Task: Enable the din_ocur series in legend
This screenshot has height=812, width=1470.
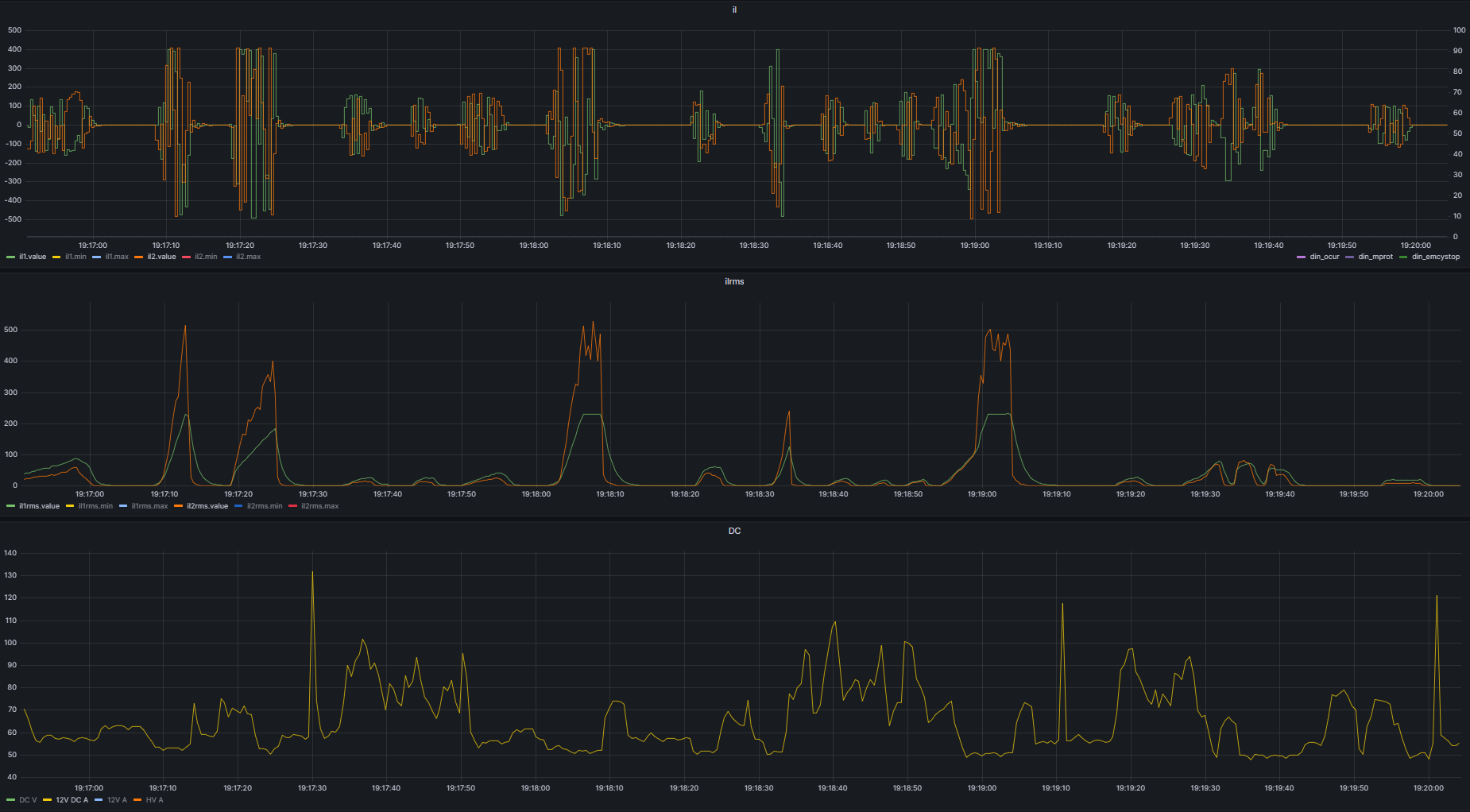Action: pyautogui.click(x=1324, y=257)
